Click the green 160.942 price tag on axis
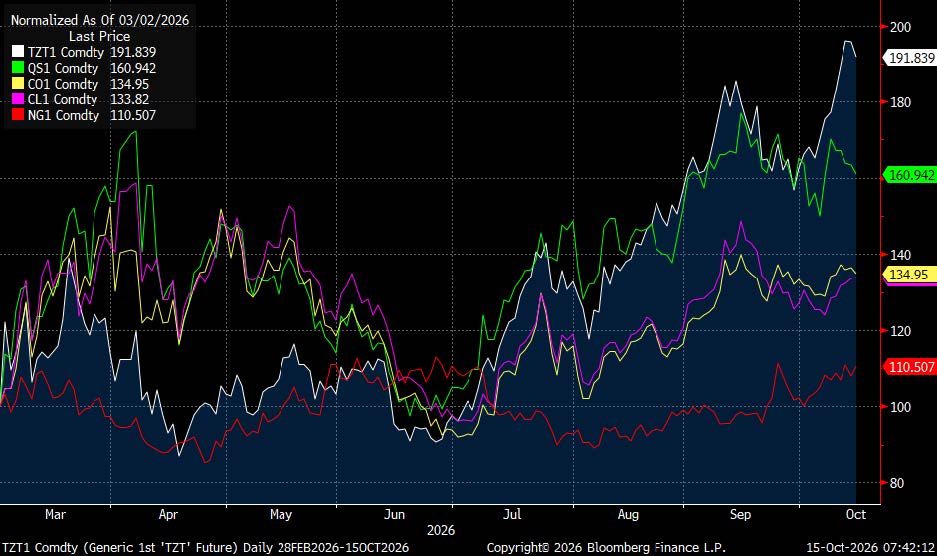This screenshot has height=556, width=937. click(x=911, y=175)
